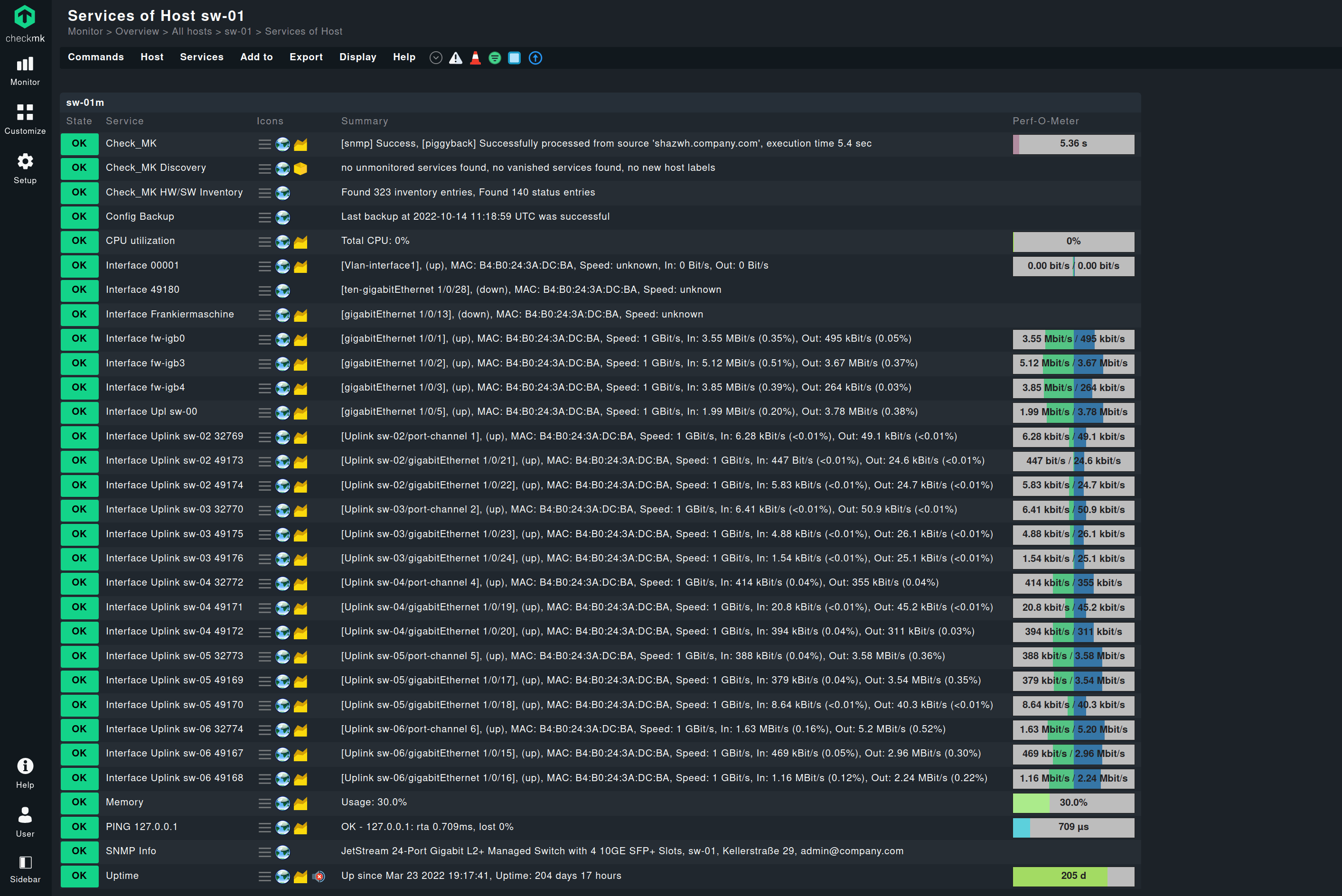Click the Help menu button
Viewport: 1342px width, 896px height.
[x=403, y=57]
